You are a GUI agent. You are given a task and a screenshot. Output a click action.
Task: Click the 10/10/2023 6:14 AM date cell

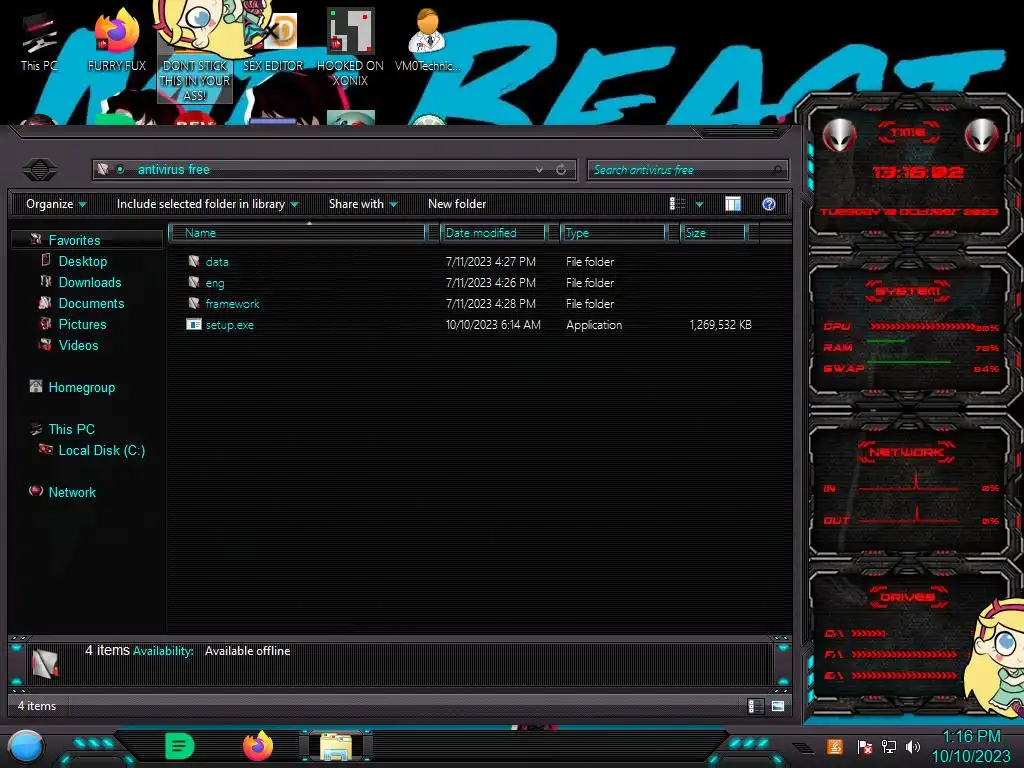[493, 325]
